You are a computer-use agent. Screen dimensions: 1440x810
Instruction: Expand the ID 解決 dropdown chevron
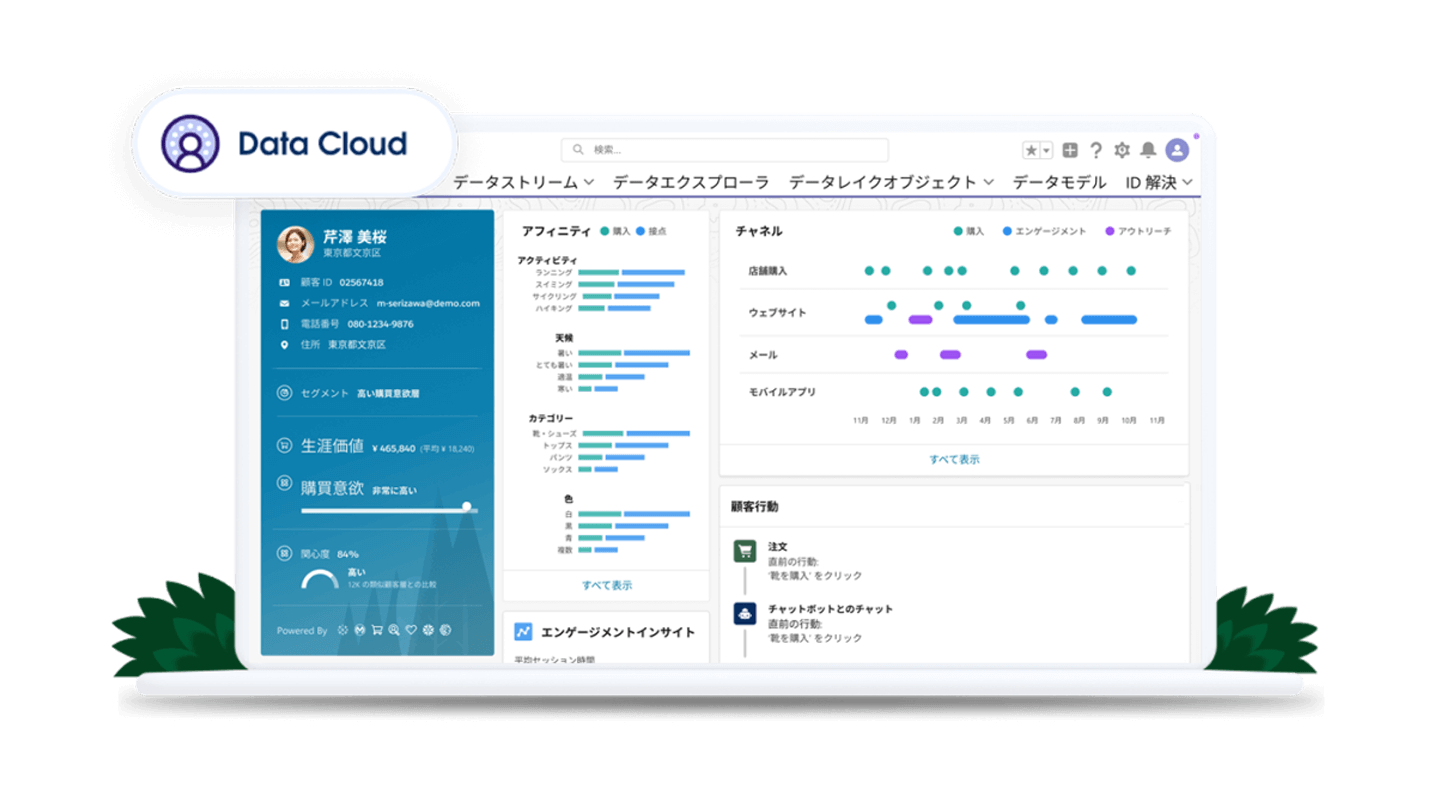click(x=1187, y=182)
